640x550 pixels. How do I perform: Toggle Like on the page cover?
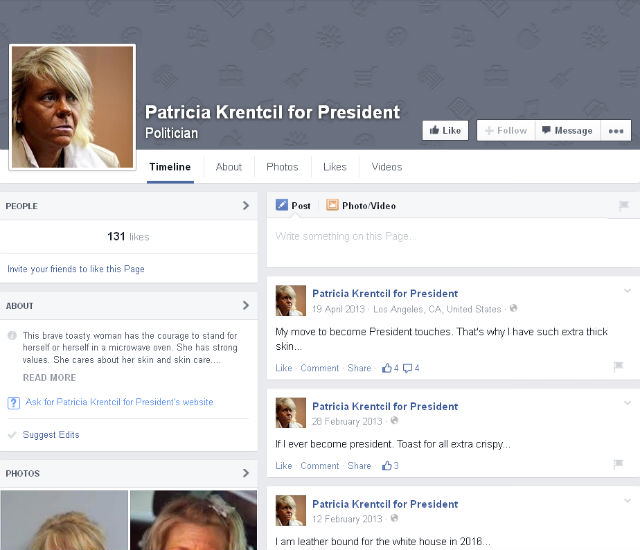click(x=444, y=131)
